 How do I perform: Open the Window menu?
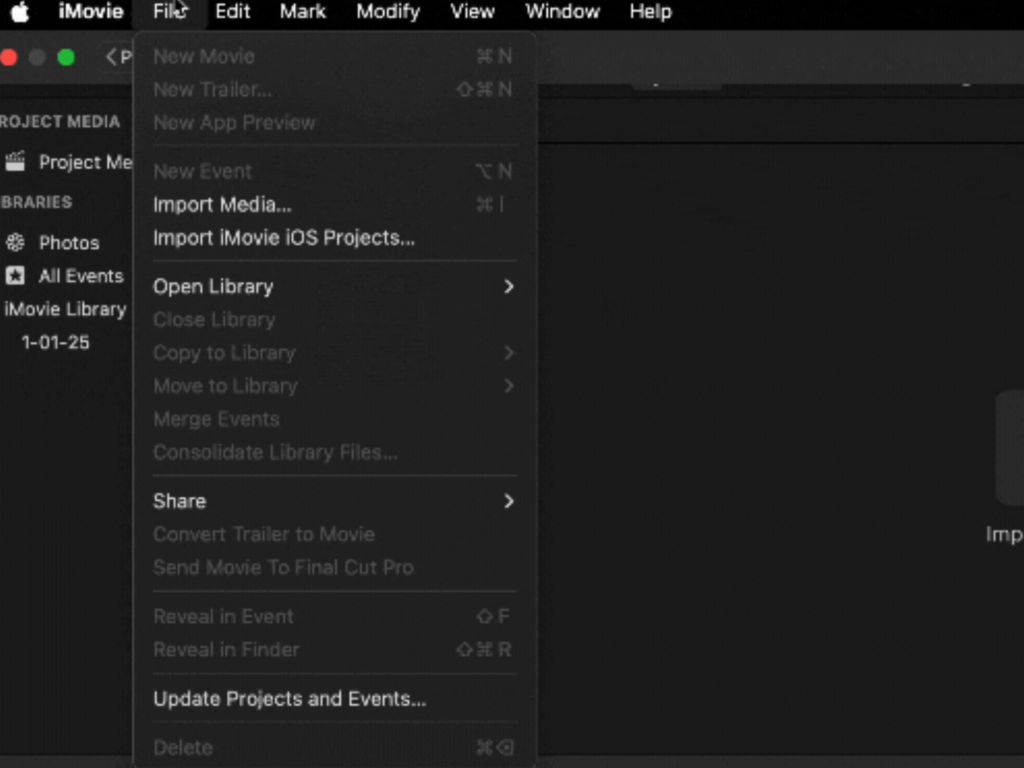(562, 12)
